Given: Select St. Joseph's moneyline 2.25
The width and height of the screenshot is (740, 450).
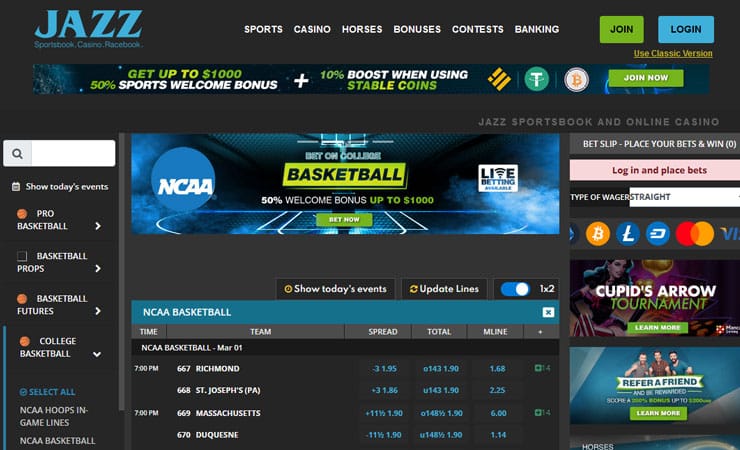Looking at the screenshot, I should click(x=497, y=390).
